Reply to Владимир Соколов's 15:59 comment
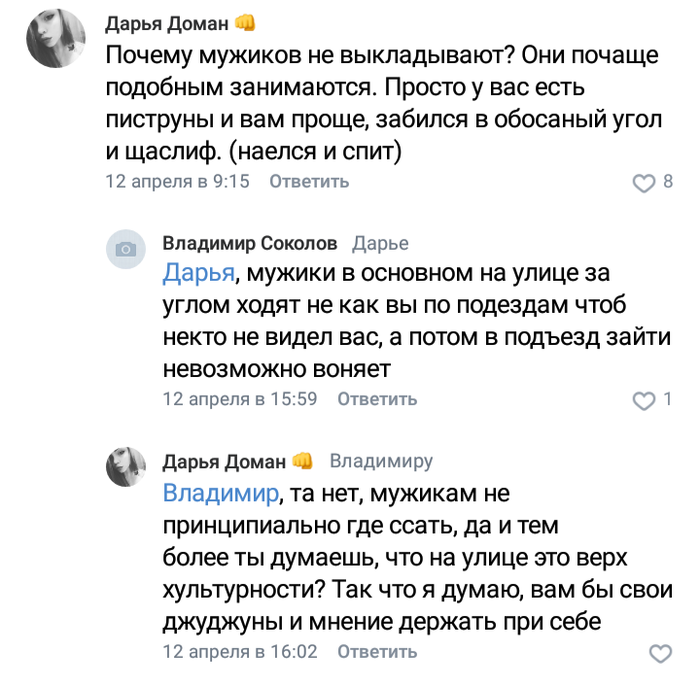Screen dimensions: 700x687 (x=377, y=399)
